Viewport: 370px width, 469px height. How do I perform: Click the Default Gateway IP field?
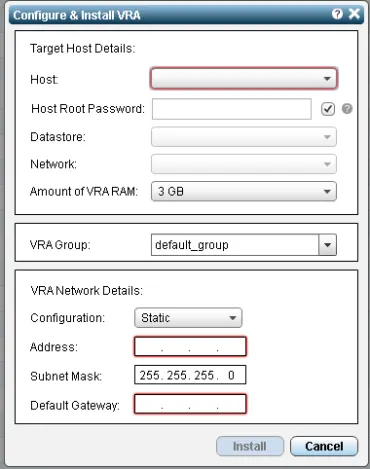[190, 404]
